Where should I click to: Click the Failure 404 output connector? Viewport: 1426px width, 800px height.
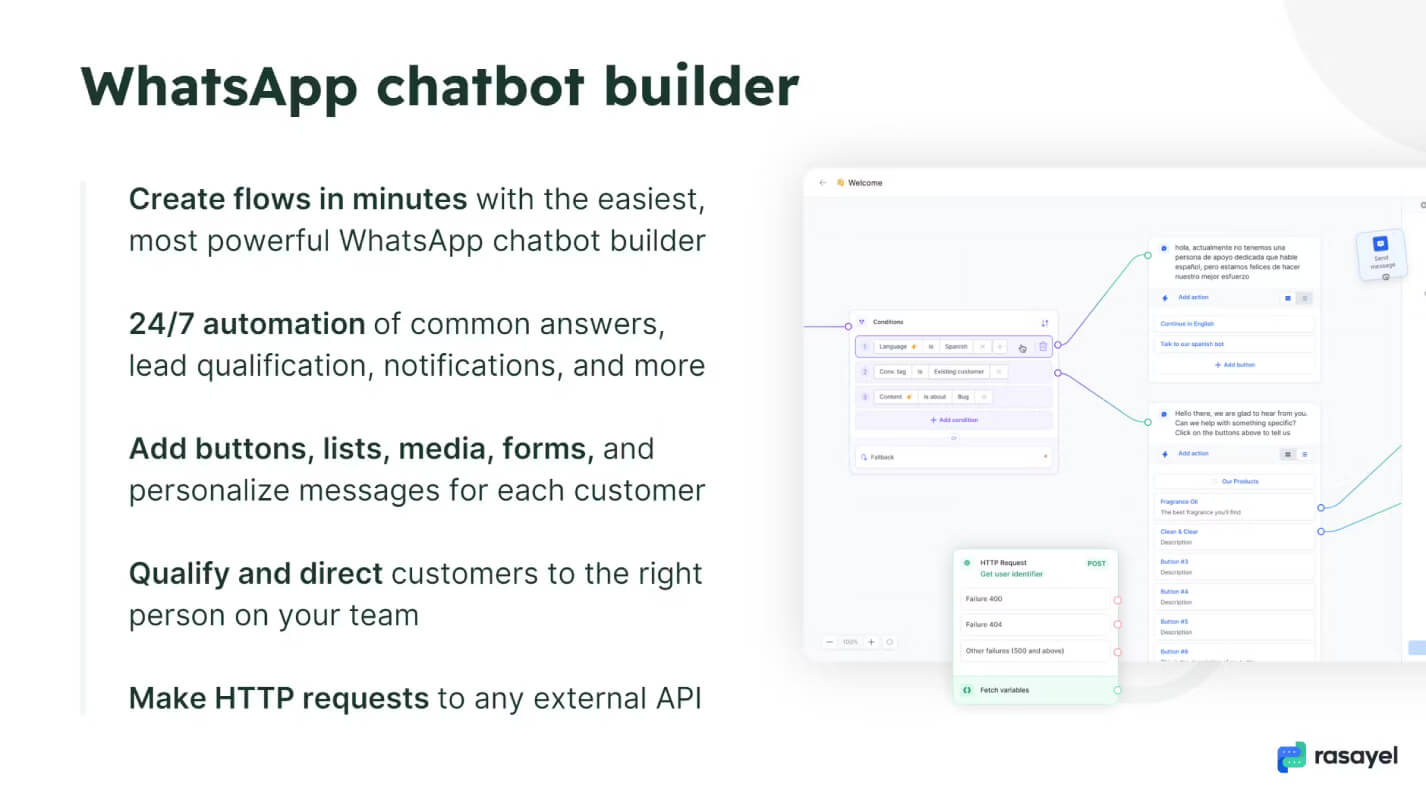(1117, 625)
